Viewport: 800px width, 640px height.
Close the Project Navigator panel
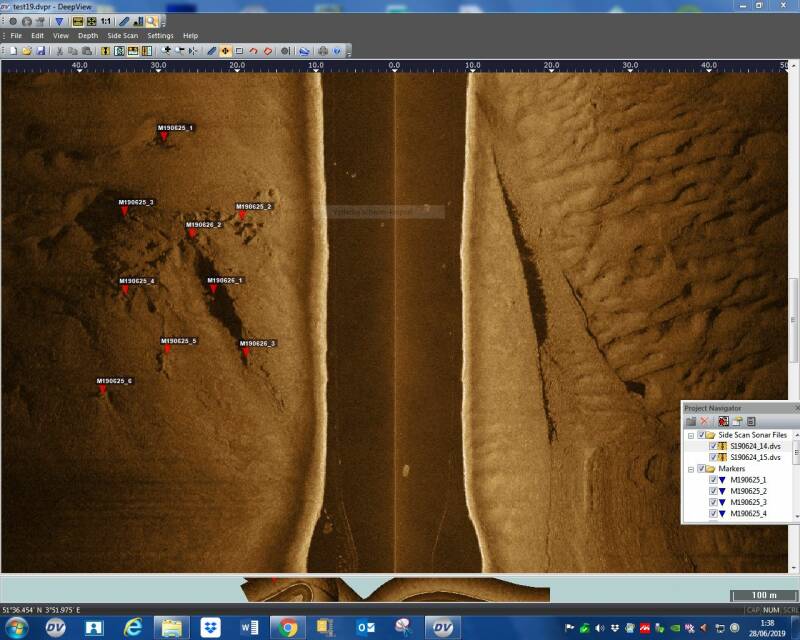[x=797, y=408]
